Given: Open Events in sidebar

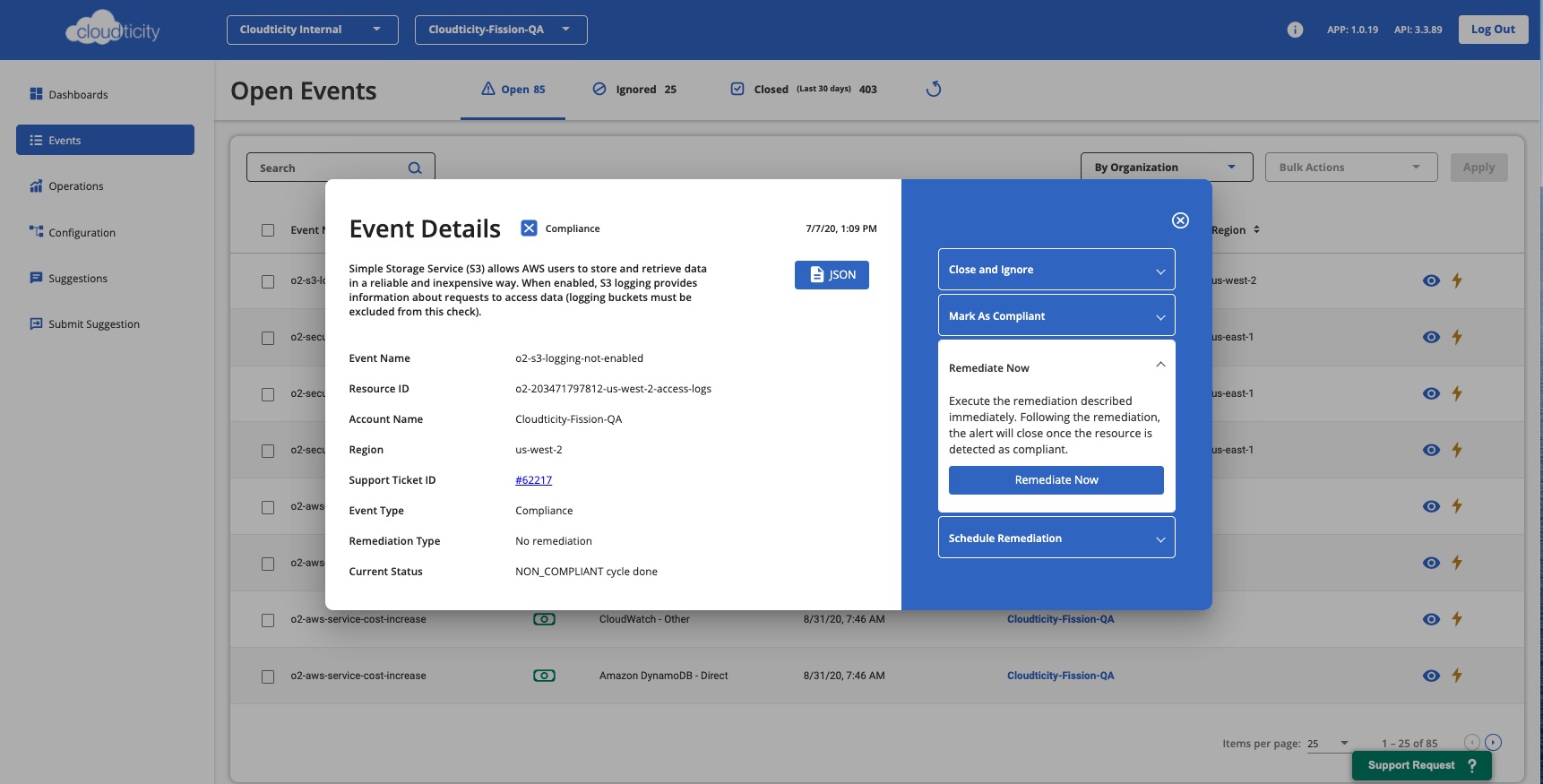Looking at the screenshot, I should coord(106,140).
